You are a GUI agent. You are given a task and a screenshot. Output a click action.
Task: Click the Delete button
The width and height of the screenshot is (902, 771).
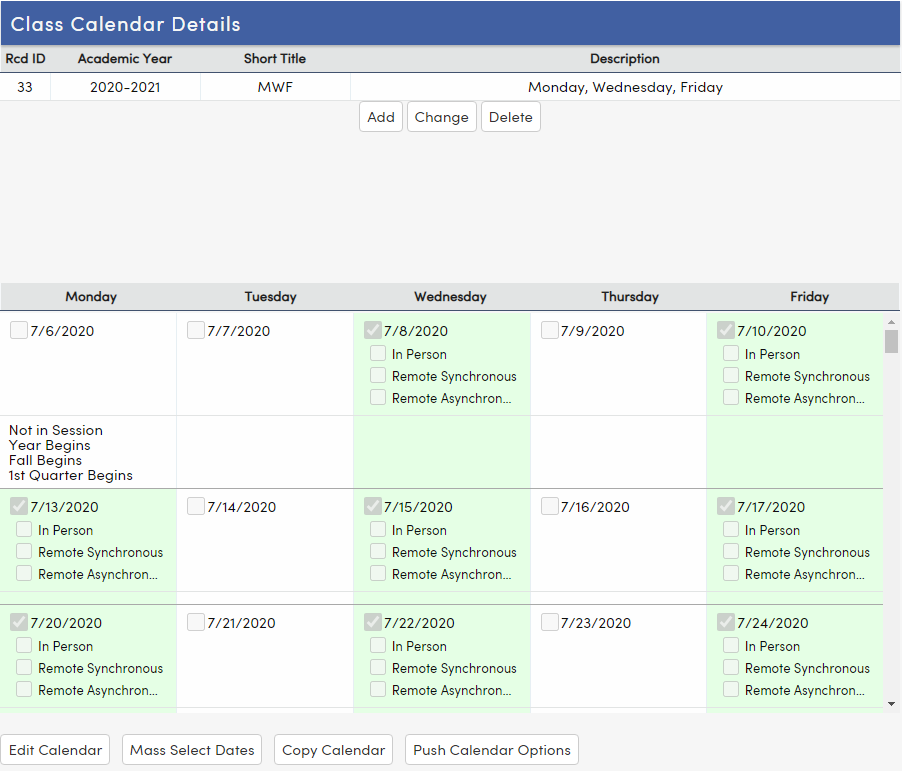click(511, 117)
